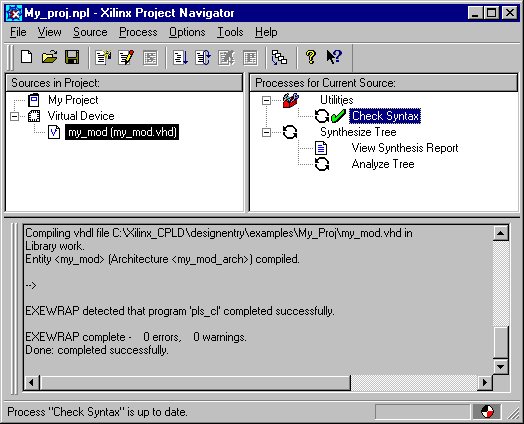Click the new source sparkle document icon
524x424 pixels.
click(x=103, y=57)
